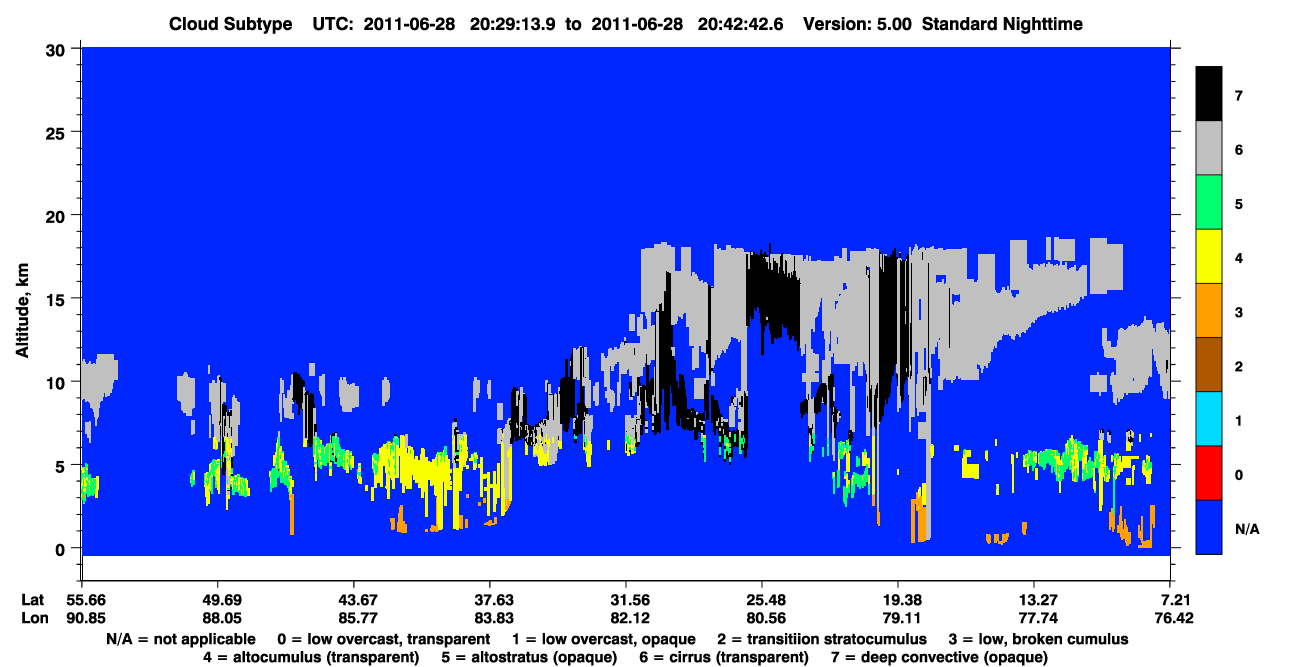Click the 'Version: 5.00' text in the title
This screenshot has width=1300, height=667.
click(x=857, y=24)
